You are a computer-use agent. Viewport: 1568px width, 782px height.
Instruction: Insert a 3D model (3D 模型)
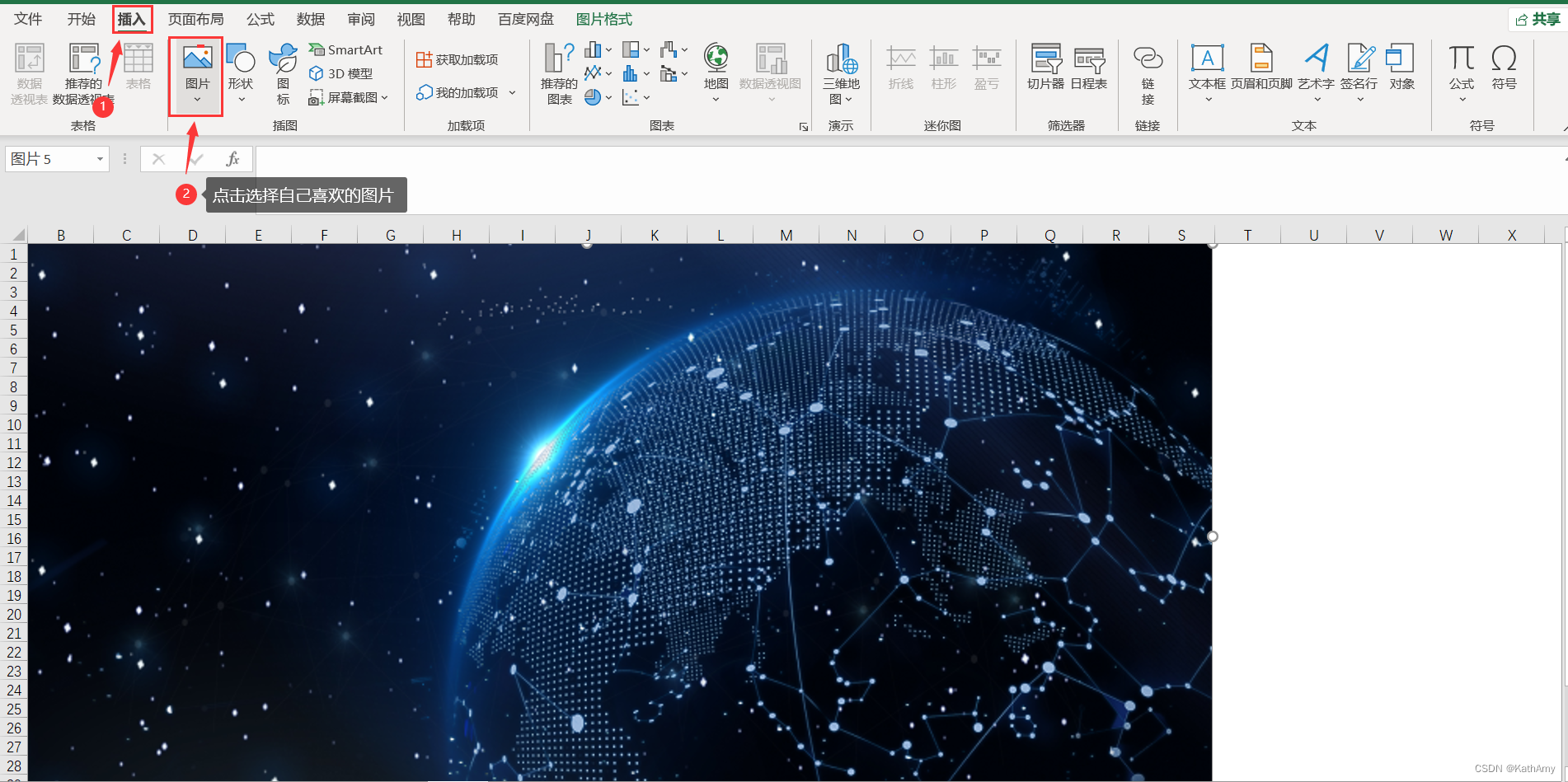point(340,73)
